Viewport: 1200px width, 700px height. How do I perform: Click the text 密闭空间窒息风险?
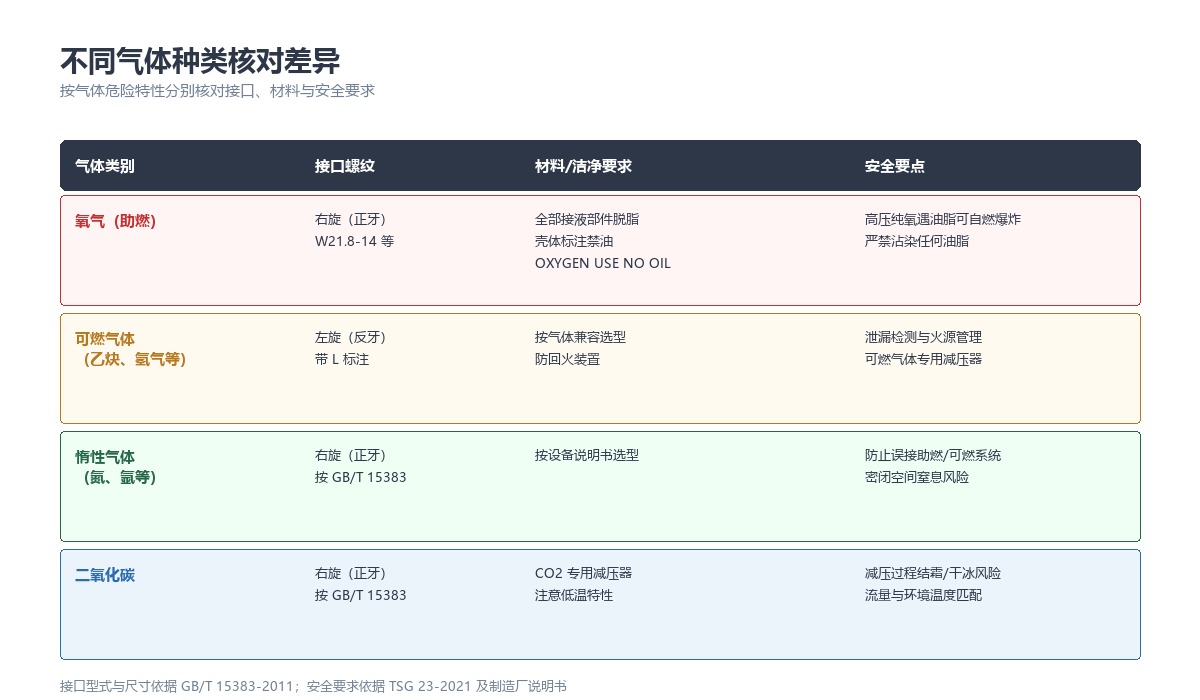point(917,477)
